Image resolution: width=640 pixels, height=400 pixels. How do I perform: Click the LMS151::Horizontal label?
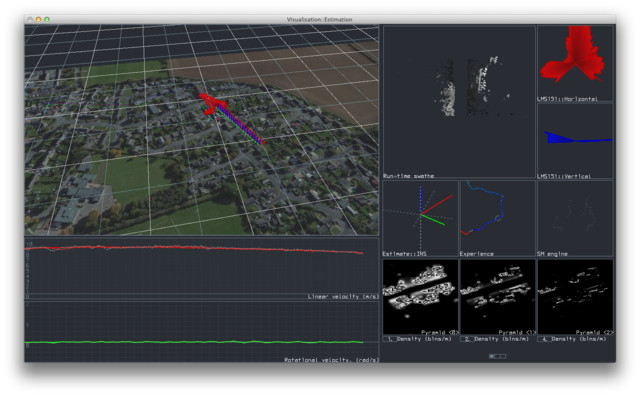(x=568, y=97)
